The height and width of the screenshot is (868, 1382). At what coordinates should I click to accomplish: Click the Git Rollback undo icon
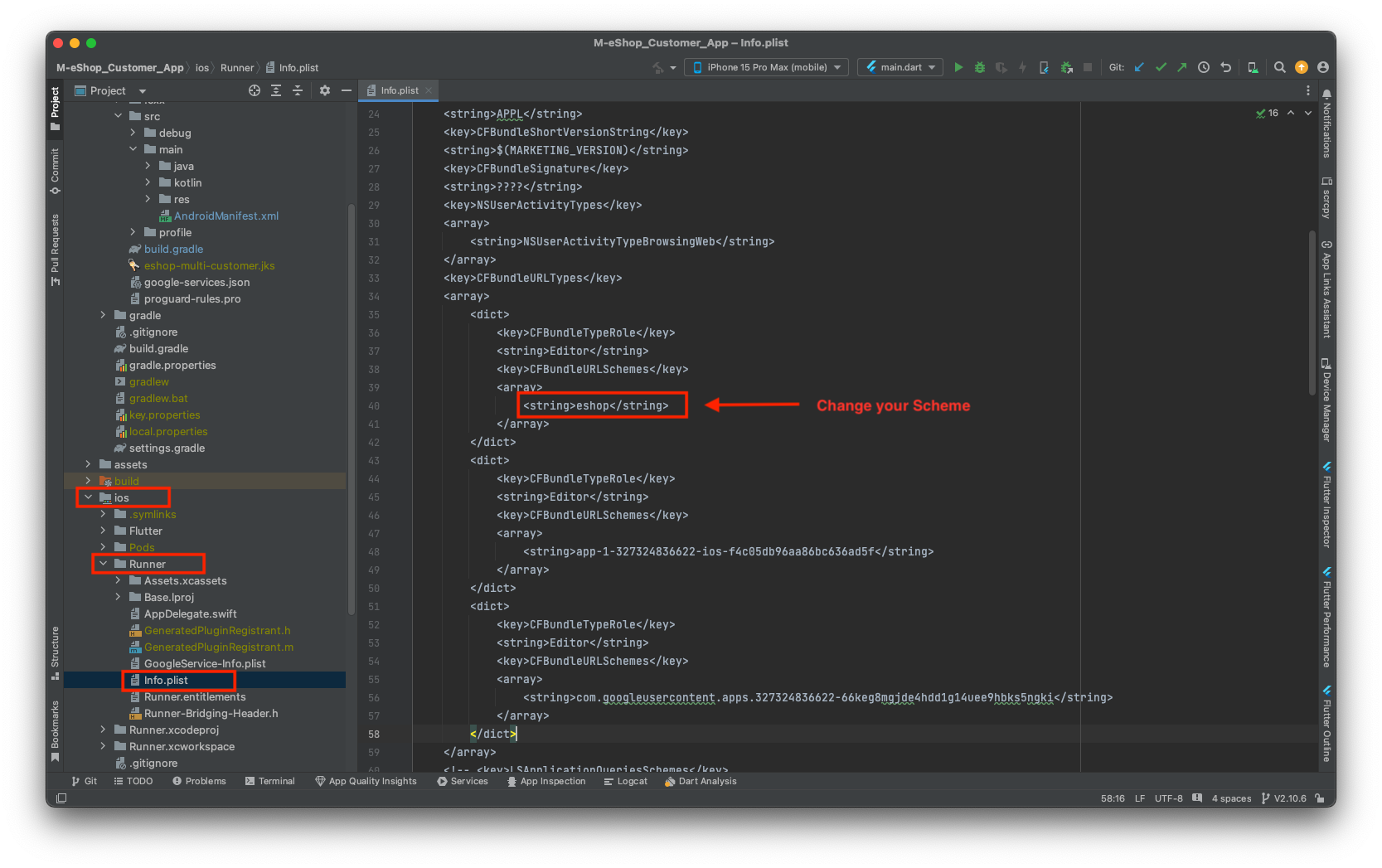[x=1225, y=67]
